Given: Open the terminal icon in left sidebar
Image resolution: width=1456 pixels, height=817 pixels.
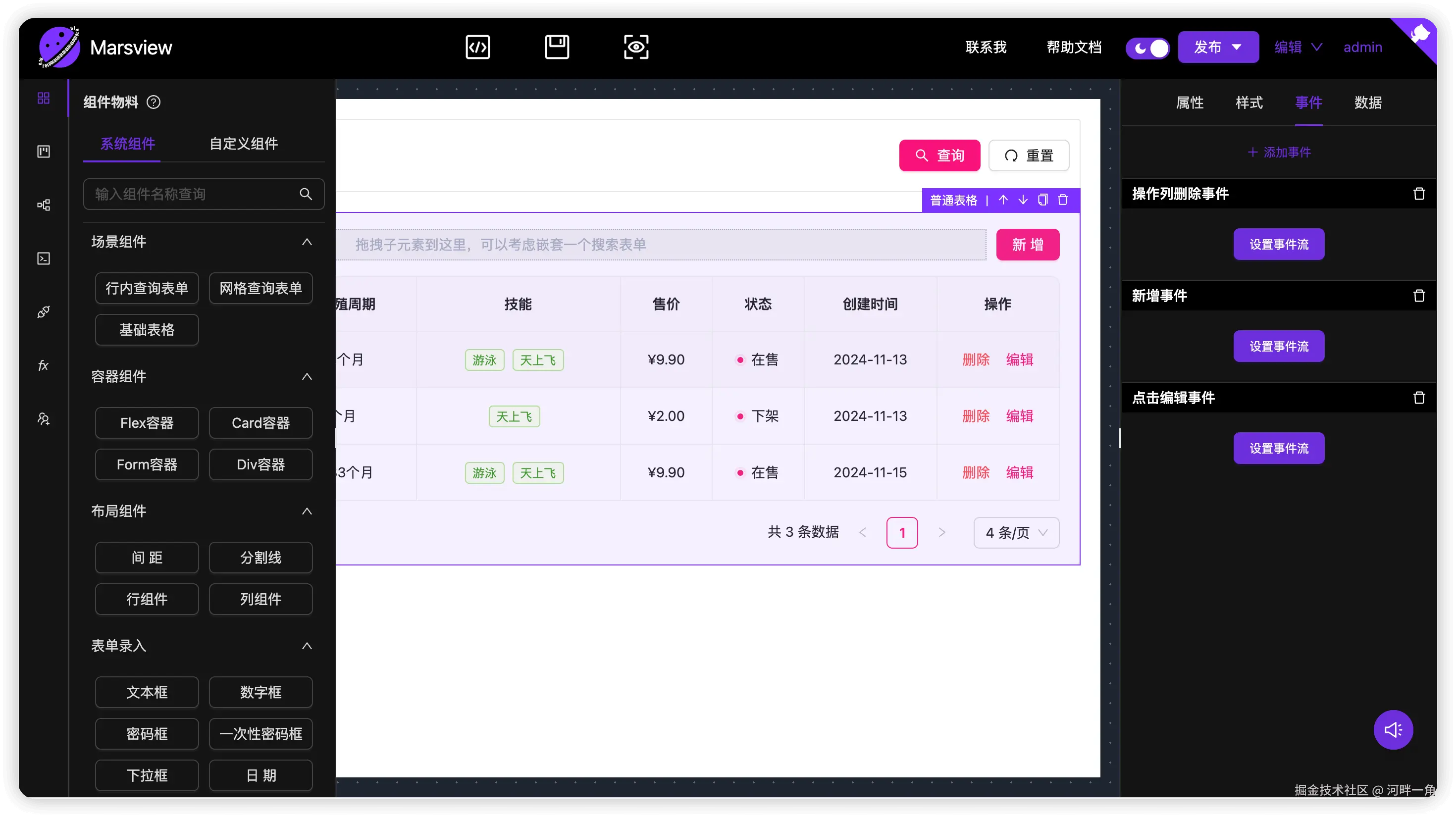Looking at the screenshot, I should tap(44, 259).
